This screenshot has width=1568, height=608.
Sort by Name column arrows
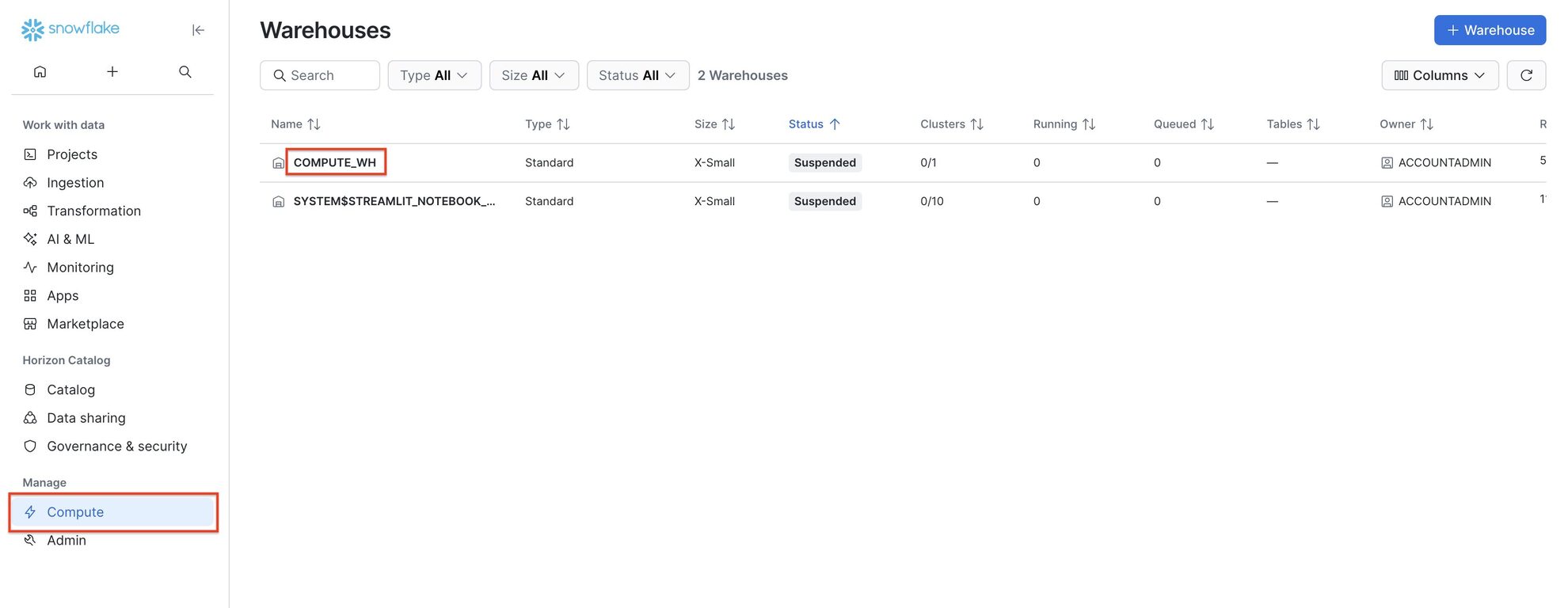314,124
